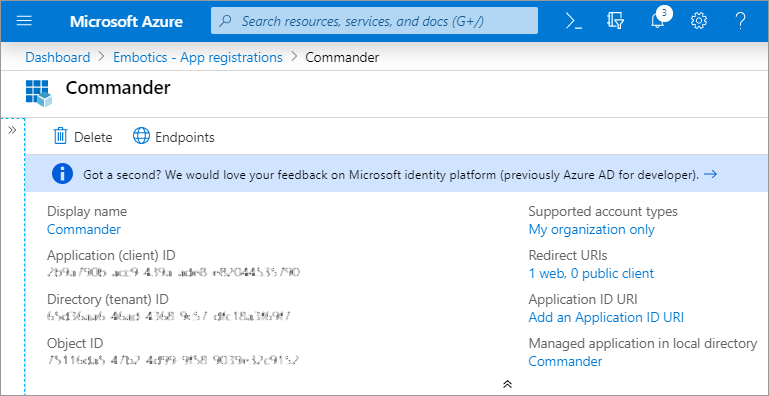Open the help question mark

(x=740, y=21)
